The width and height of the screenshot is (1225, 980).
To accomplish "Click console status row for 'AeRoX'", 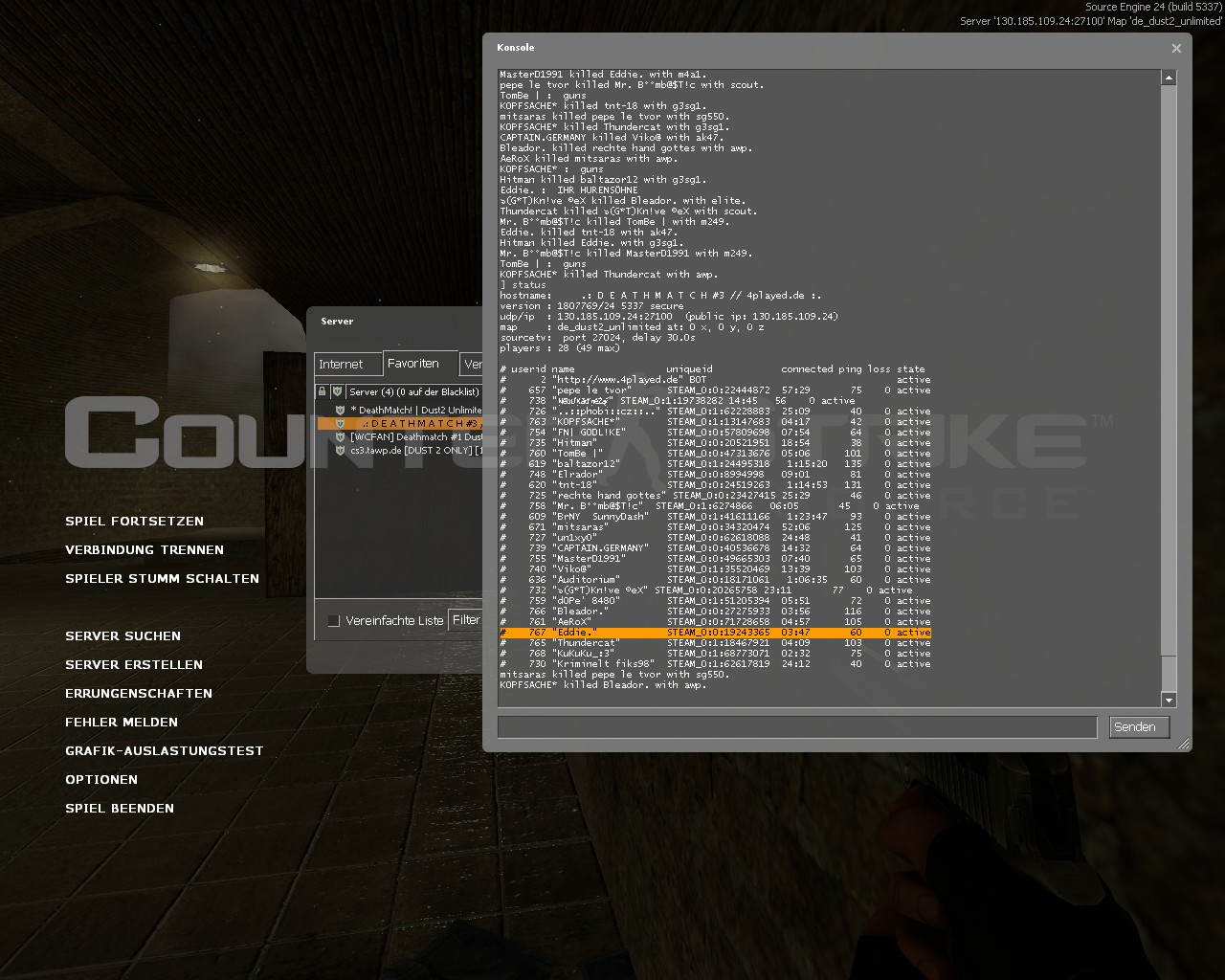I will (715, 622).
